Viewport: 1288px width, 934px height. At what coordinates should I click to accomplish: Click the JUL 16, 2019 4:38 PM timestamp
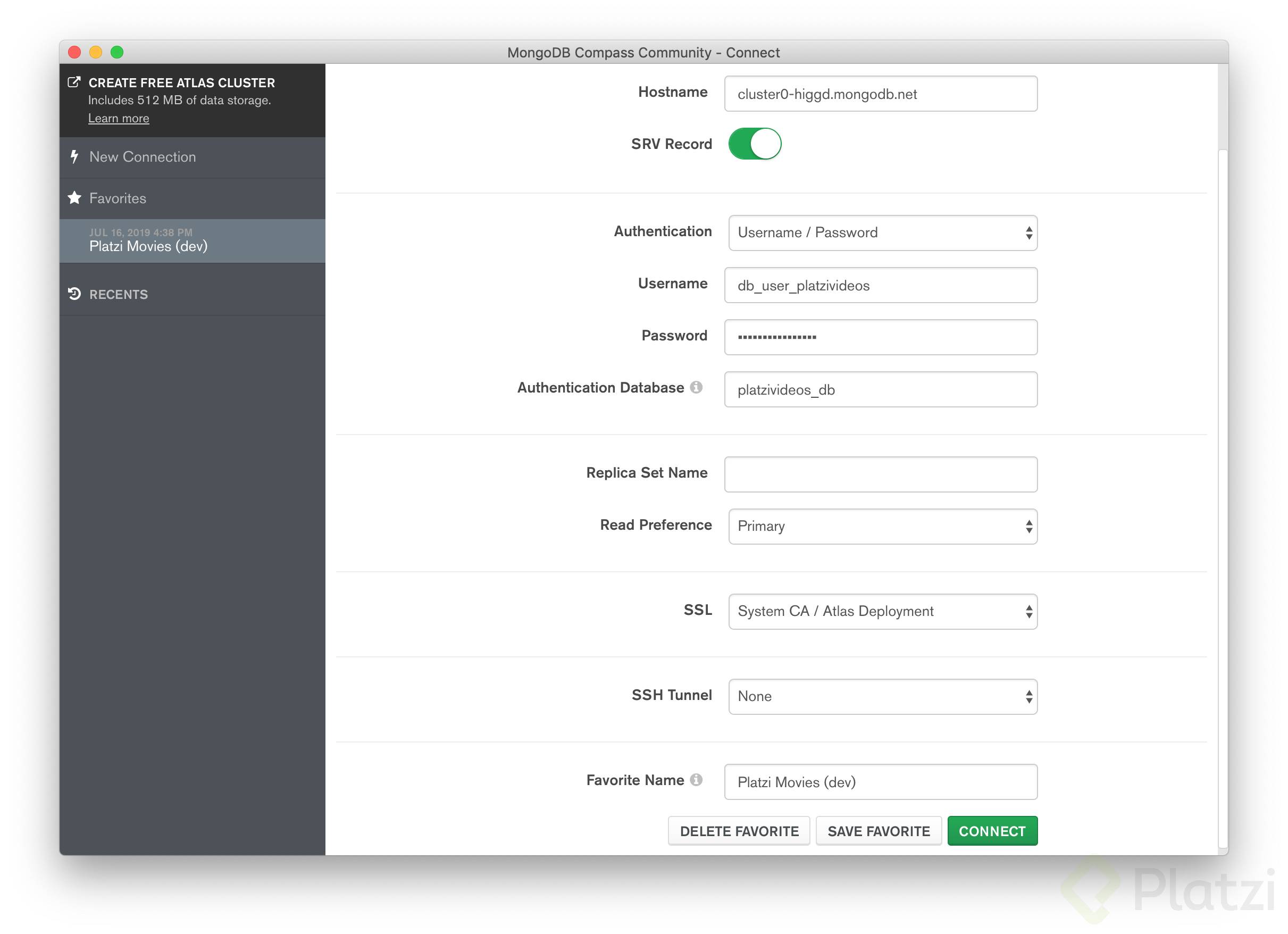141,232
